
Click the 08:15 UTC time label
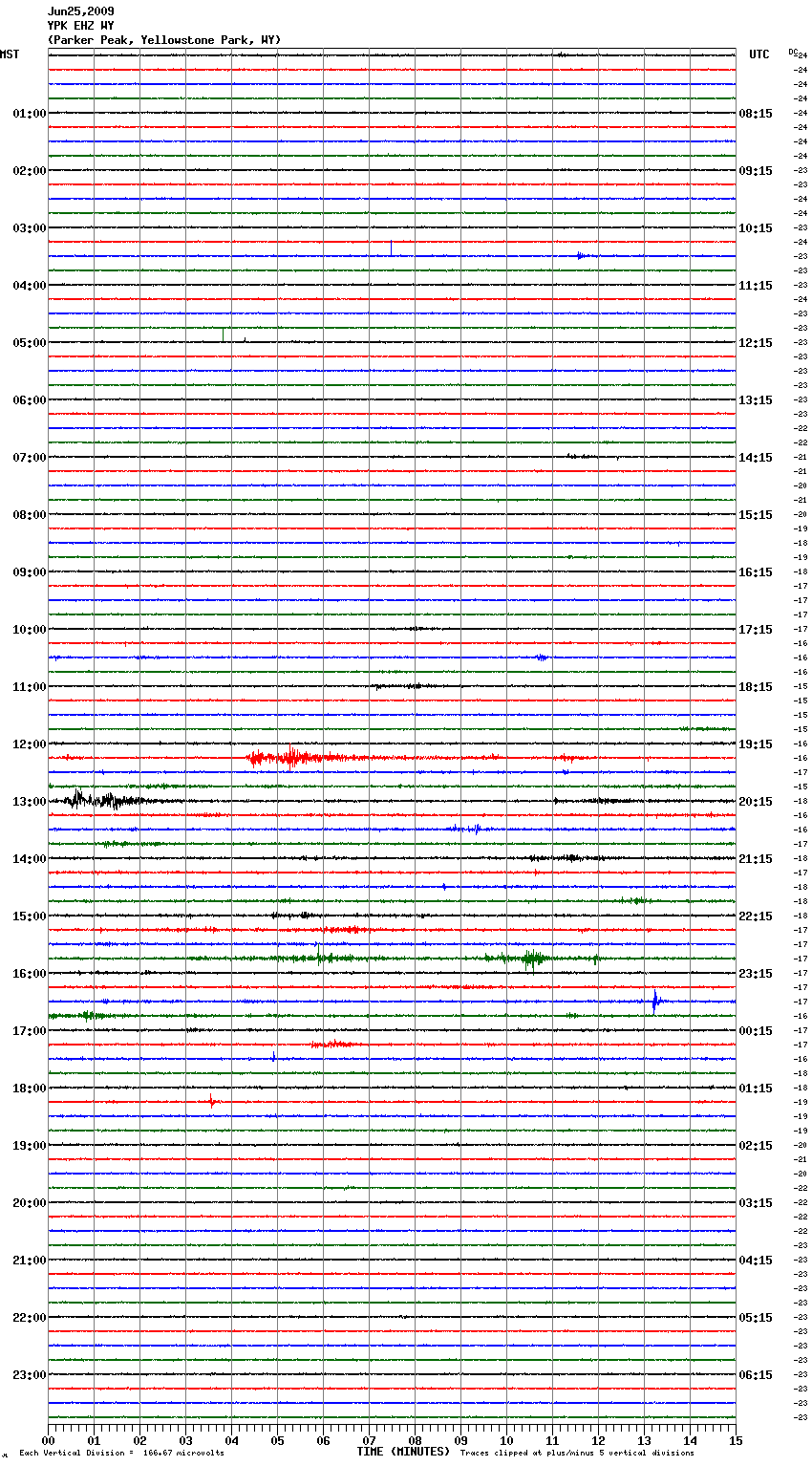click(x=756, y=114)
